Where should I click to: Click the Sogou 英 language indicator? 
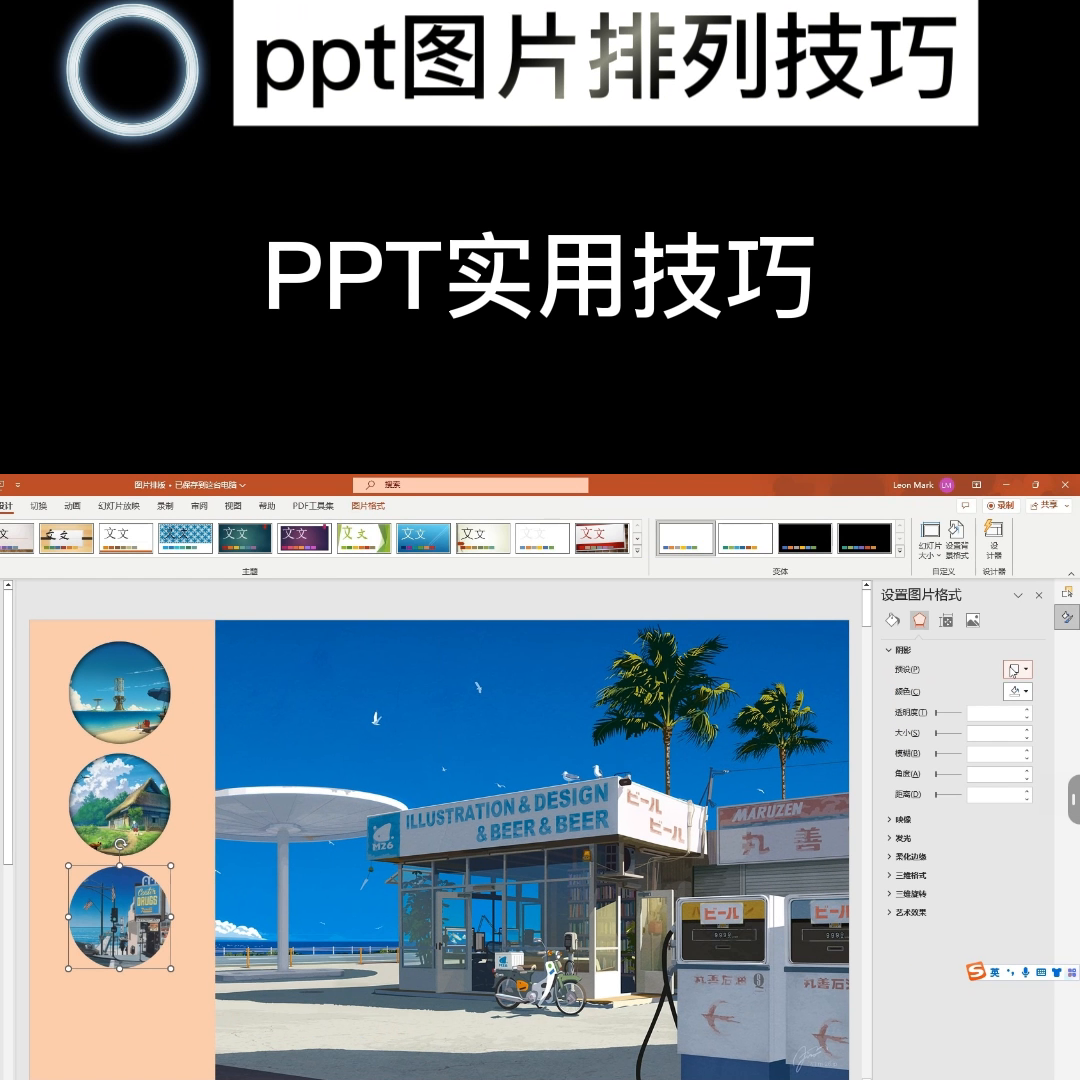995,973
